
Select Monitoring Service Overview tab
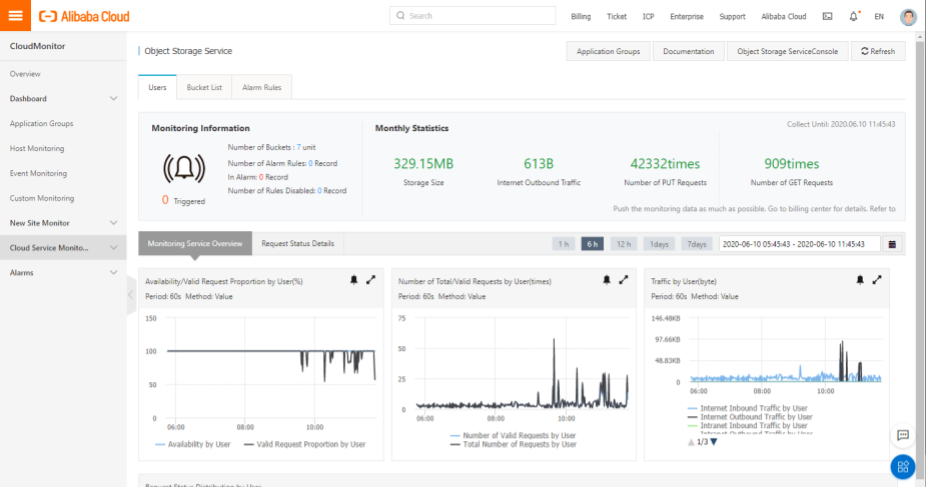point(195,243)
